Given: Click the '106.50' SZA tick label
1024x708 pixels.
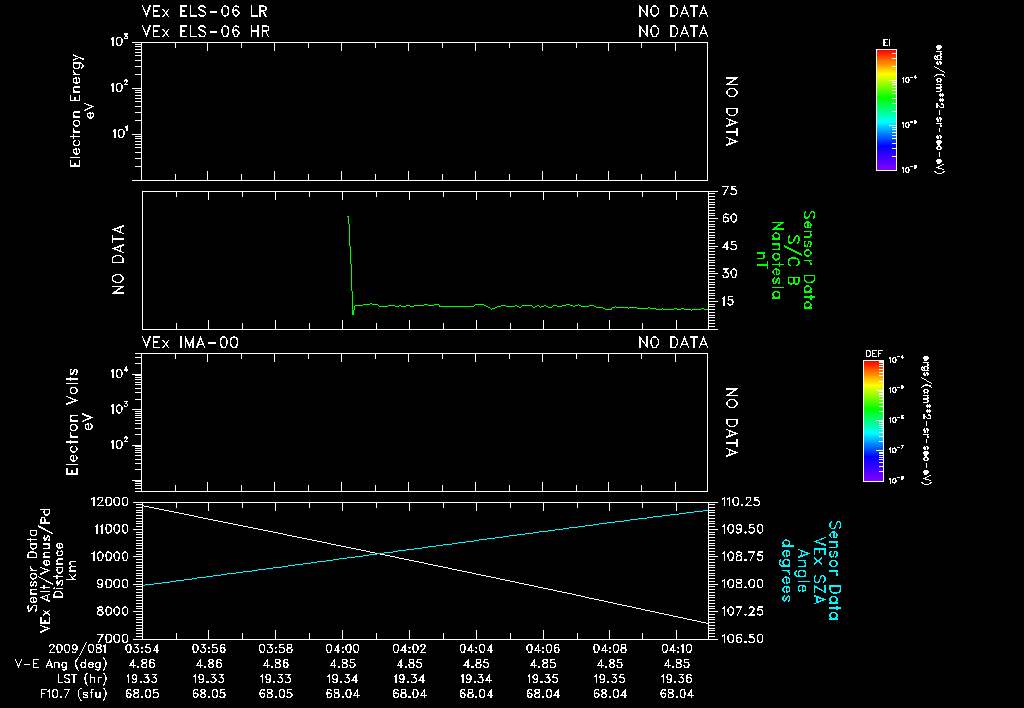Looking at the screenshot, I should [743, 638].
